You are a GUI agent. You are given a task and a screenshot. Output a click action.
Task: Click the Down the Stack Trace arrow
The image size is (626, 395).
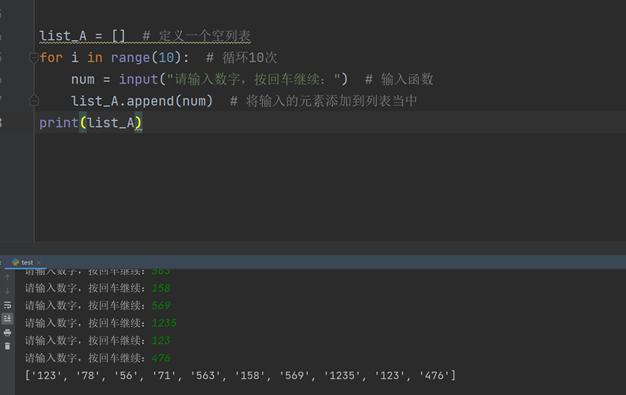7,291
